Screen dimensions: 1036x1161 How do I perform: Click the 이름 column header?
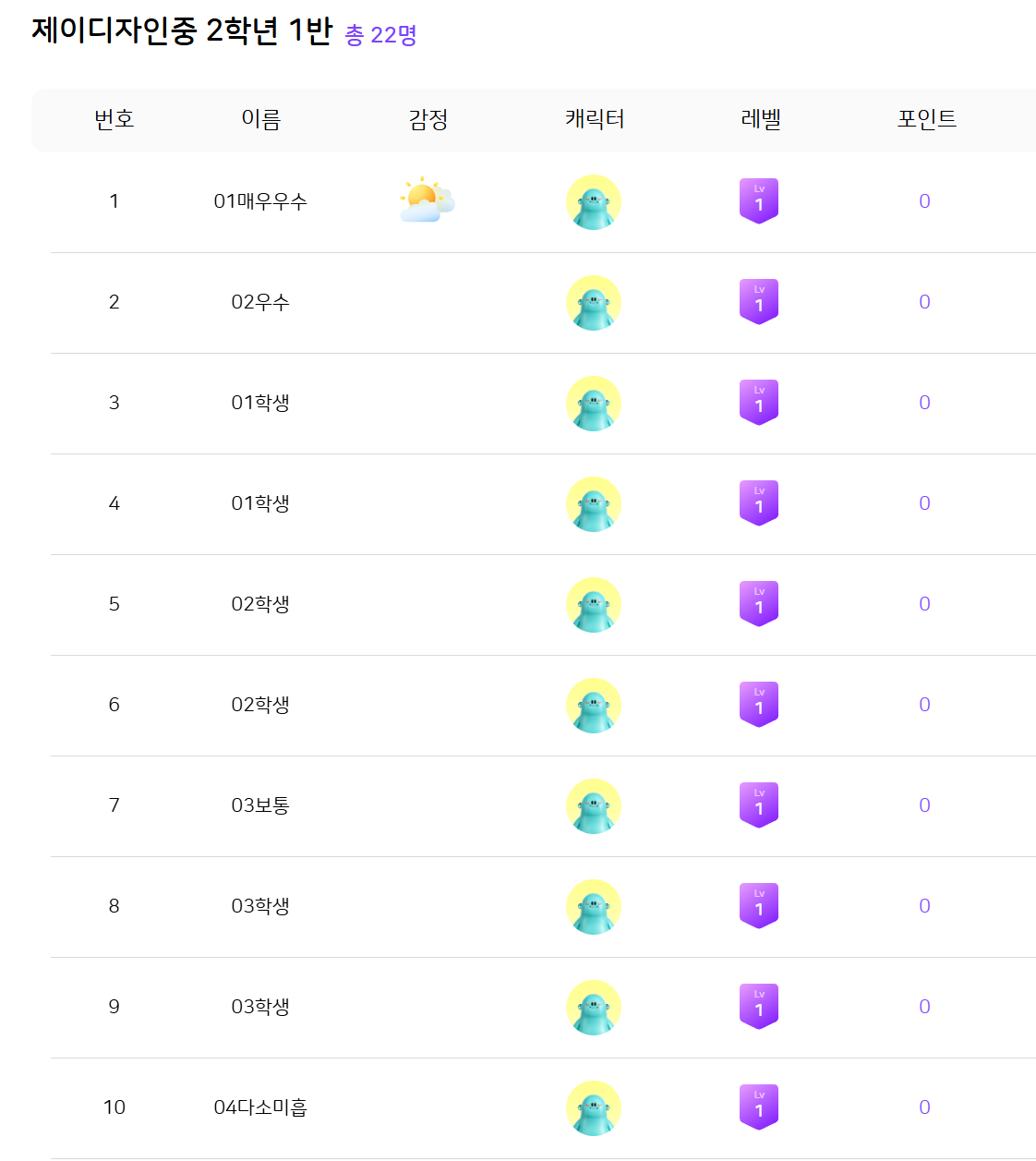261,119
